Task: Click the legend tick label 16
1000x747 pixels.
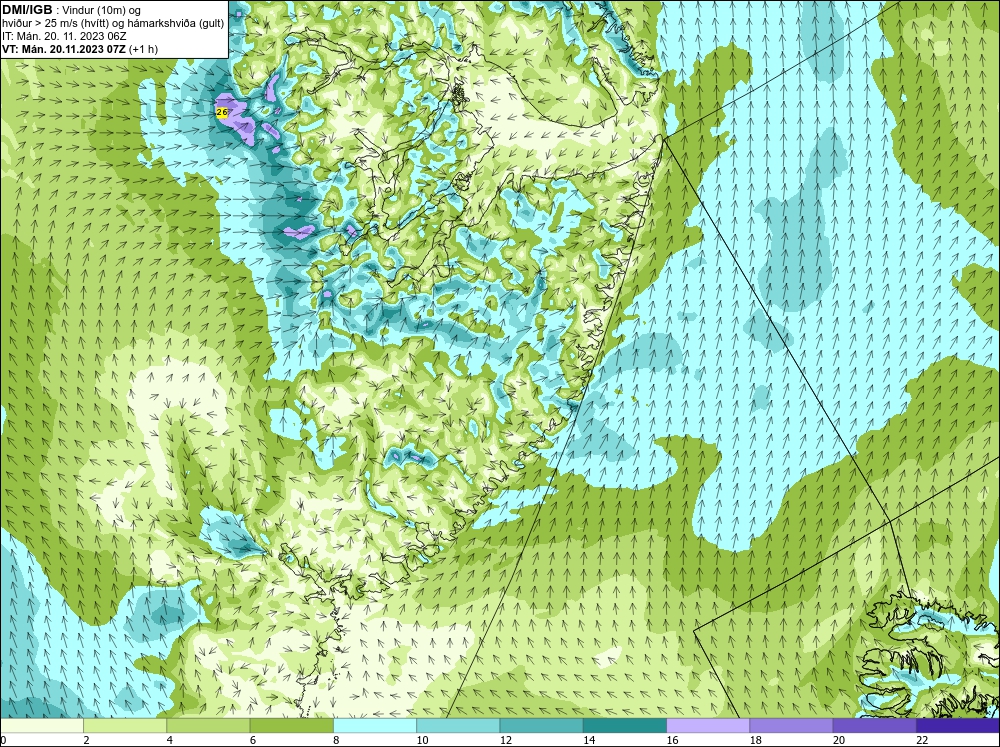Action: point(672,740)
